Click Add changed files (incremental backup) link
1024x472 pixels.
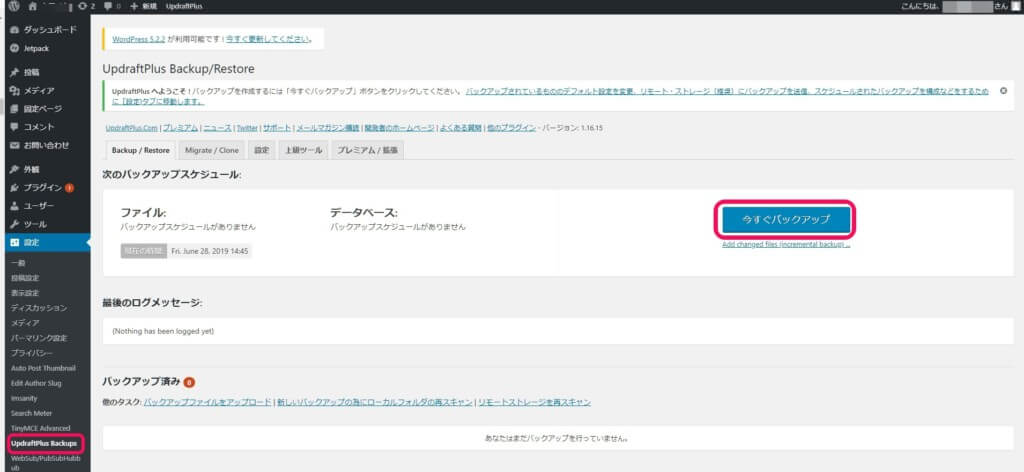785,244
